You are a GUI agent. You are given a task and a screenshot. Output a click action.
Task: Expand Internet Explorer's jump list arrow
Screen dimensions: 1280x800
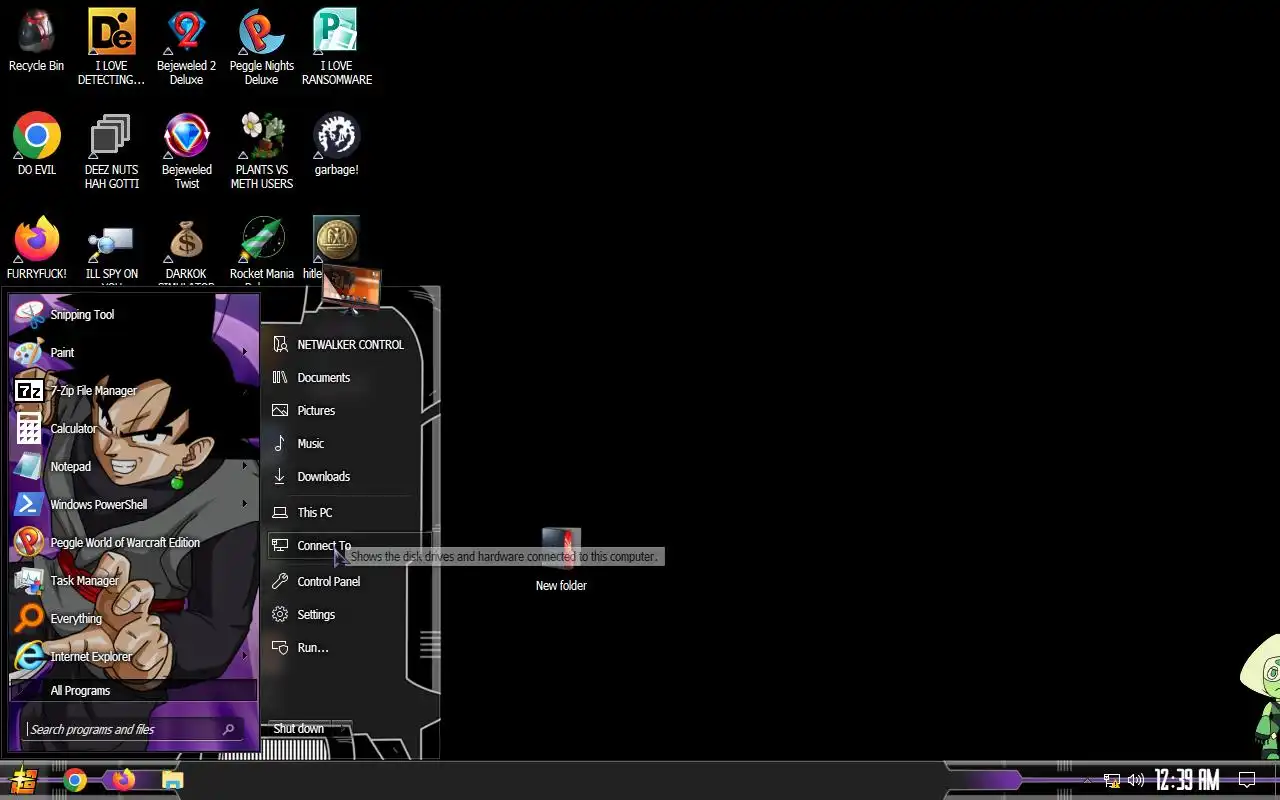coord(245,656)
